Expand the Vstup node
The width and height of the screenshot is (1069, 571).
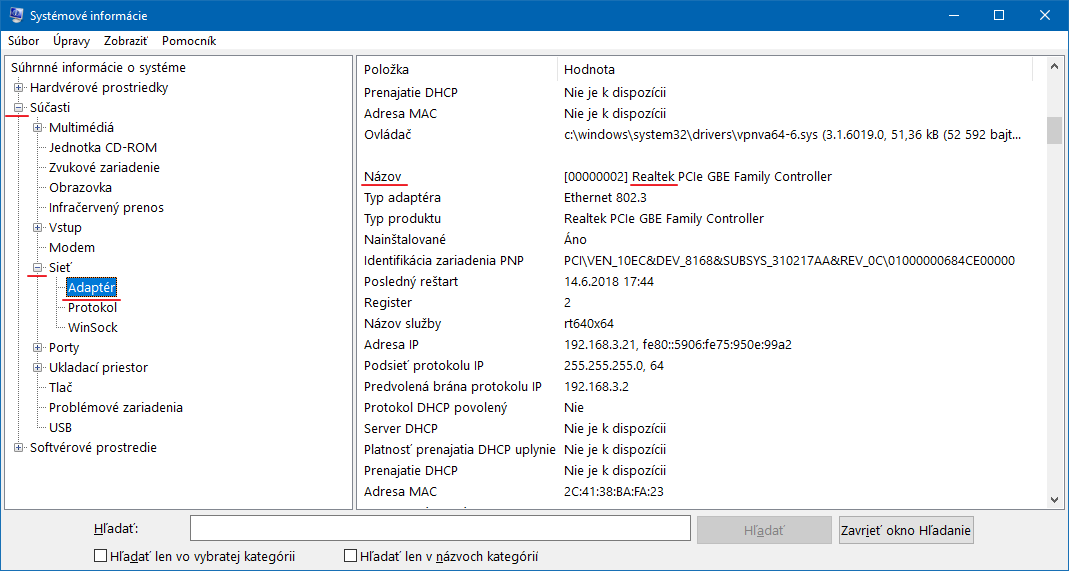coord(37,228)
